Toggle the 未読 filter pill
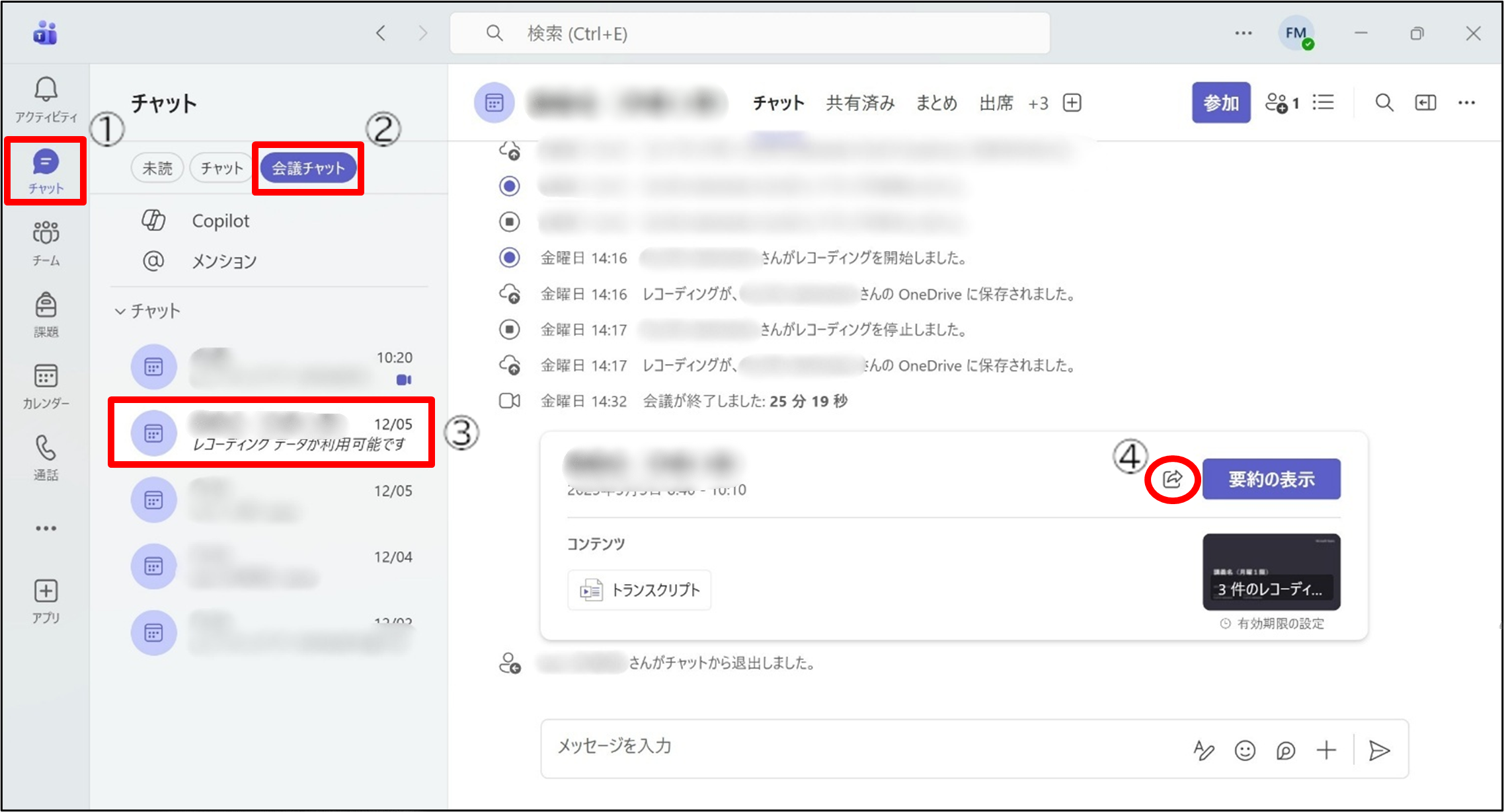 pyautogui.click(x=157, y=168)
